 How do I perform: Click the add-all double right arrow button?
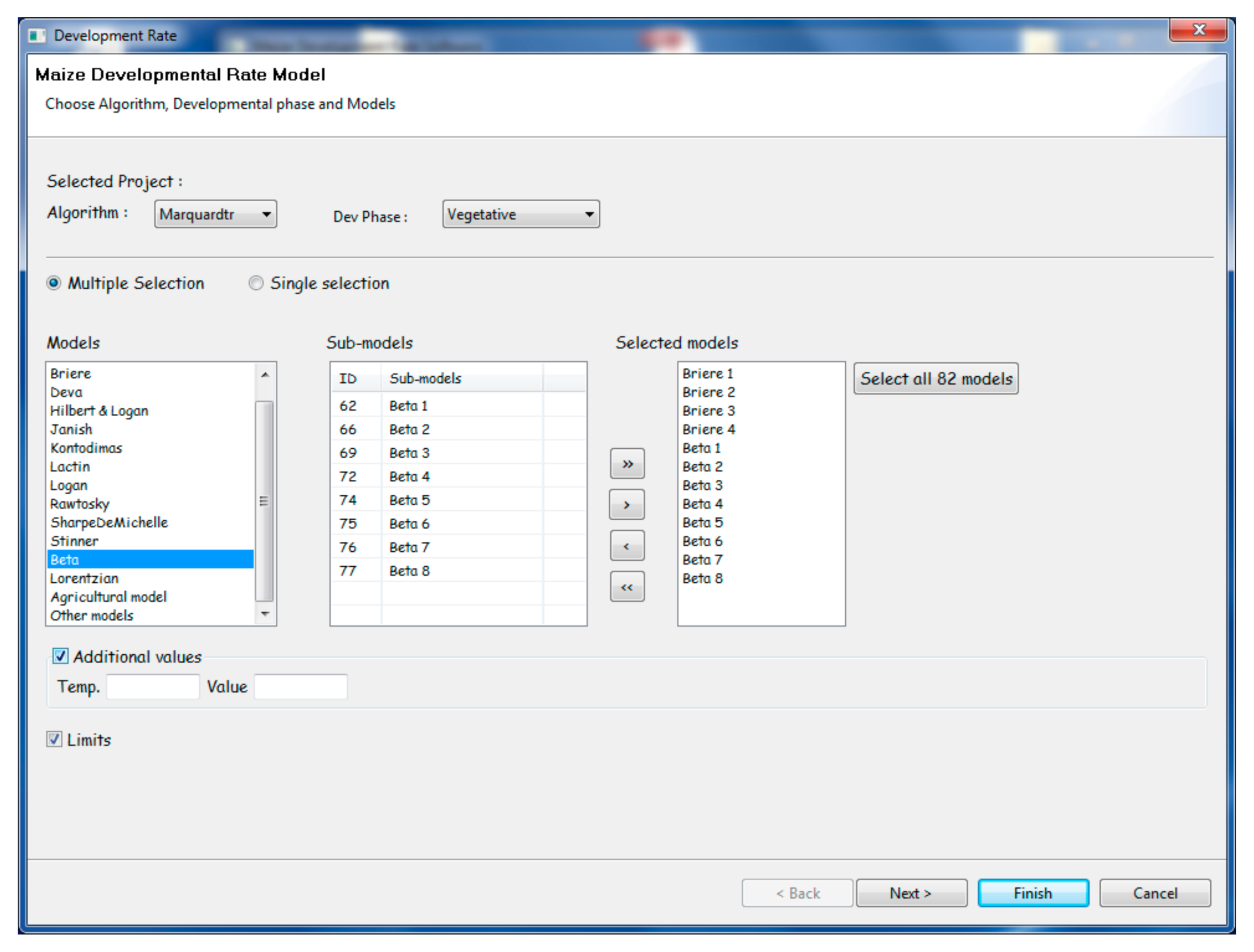(x=627, y=464)
